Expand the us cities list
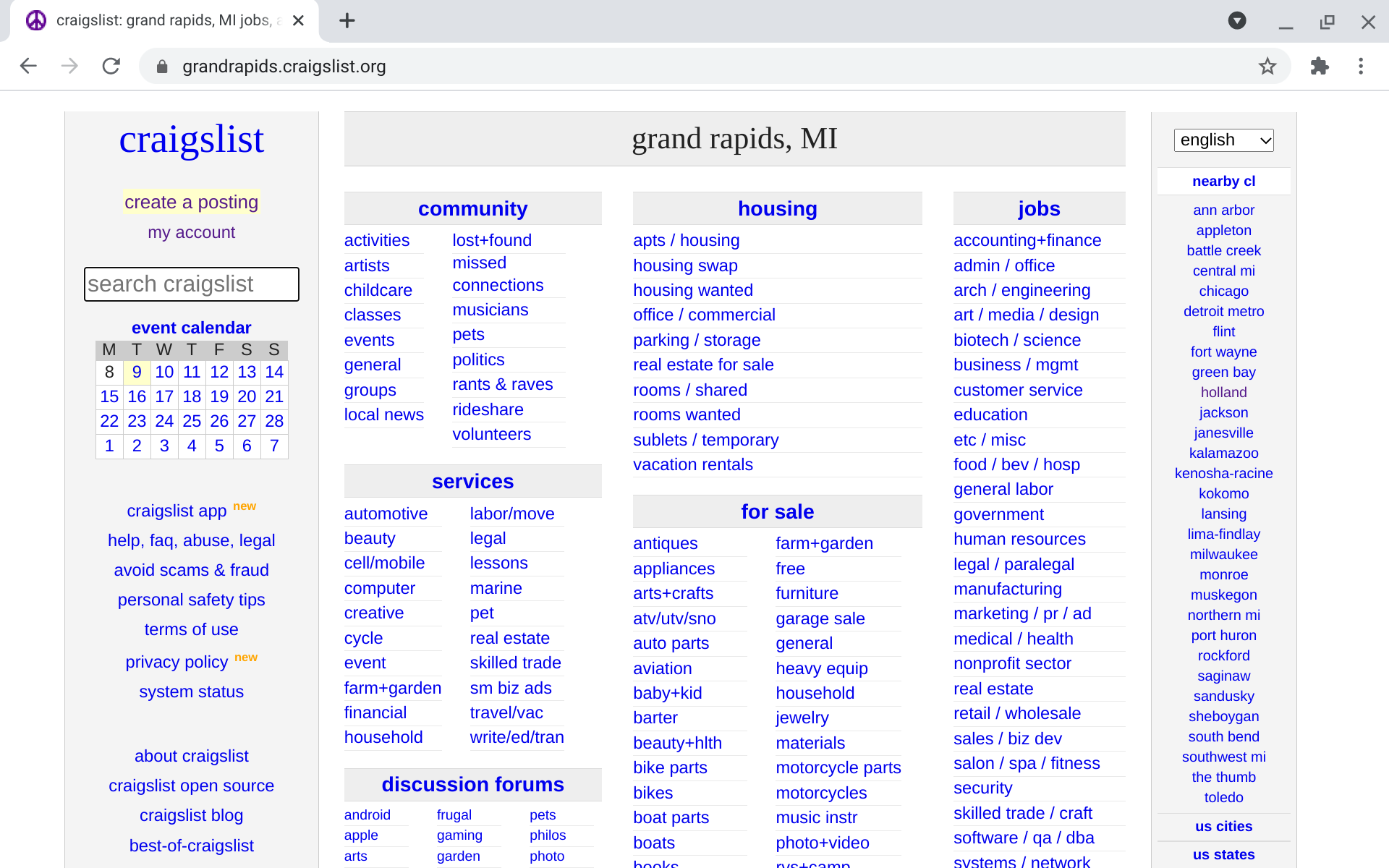The width and height of the screenshot is (1389, 868). click(1223, 826)
